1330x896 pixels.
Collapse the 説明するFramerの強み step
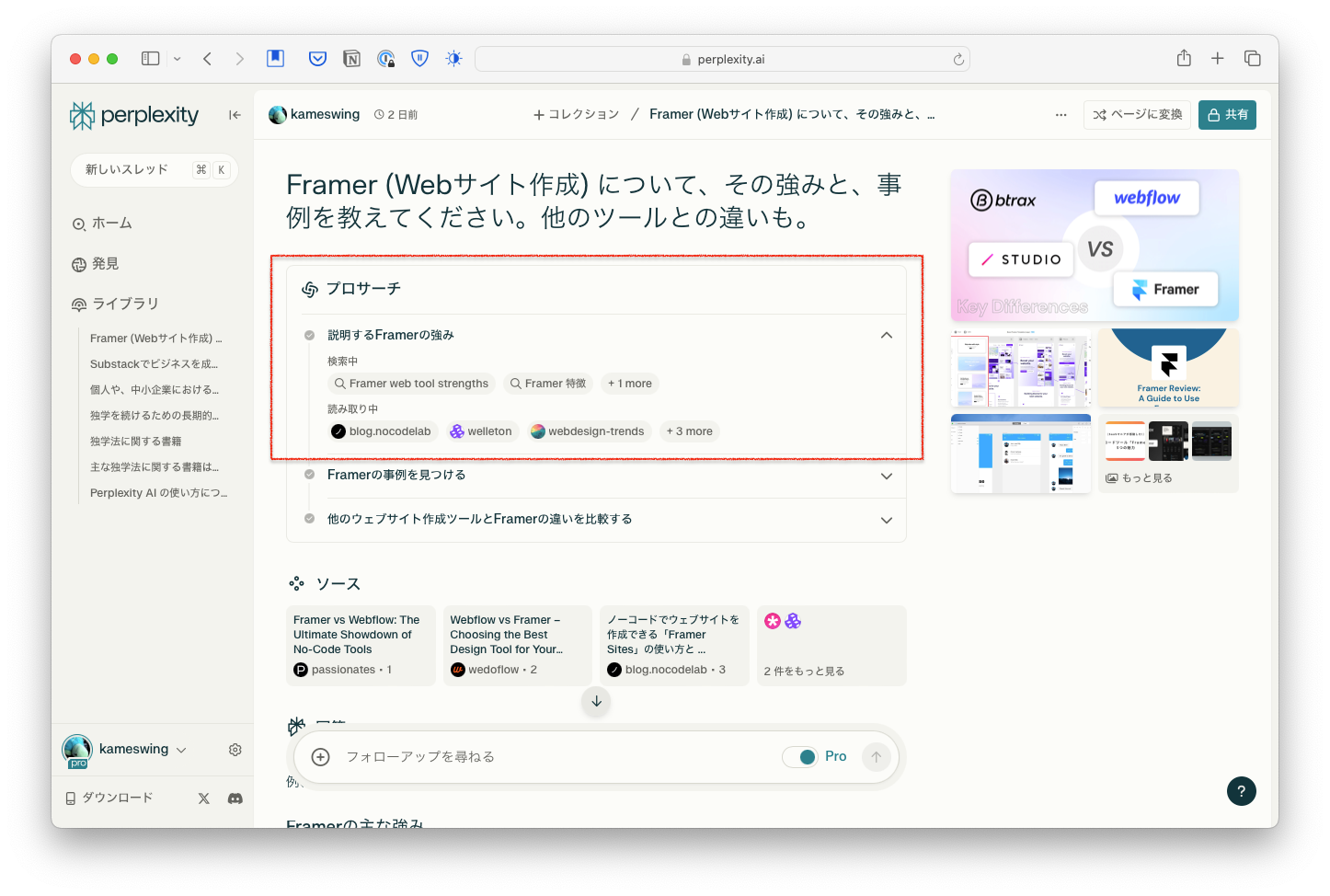click(x=887, y=335)
